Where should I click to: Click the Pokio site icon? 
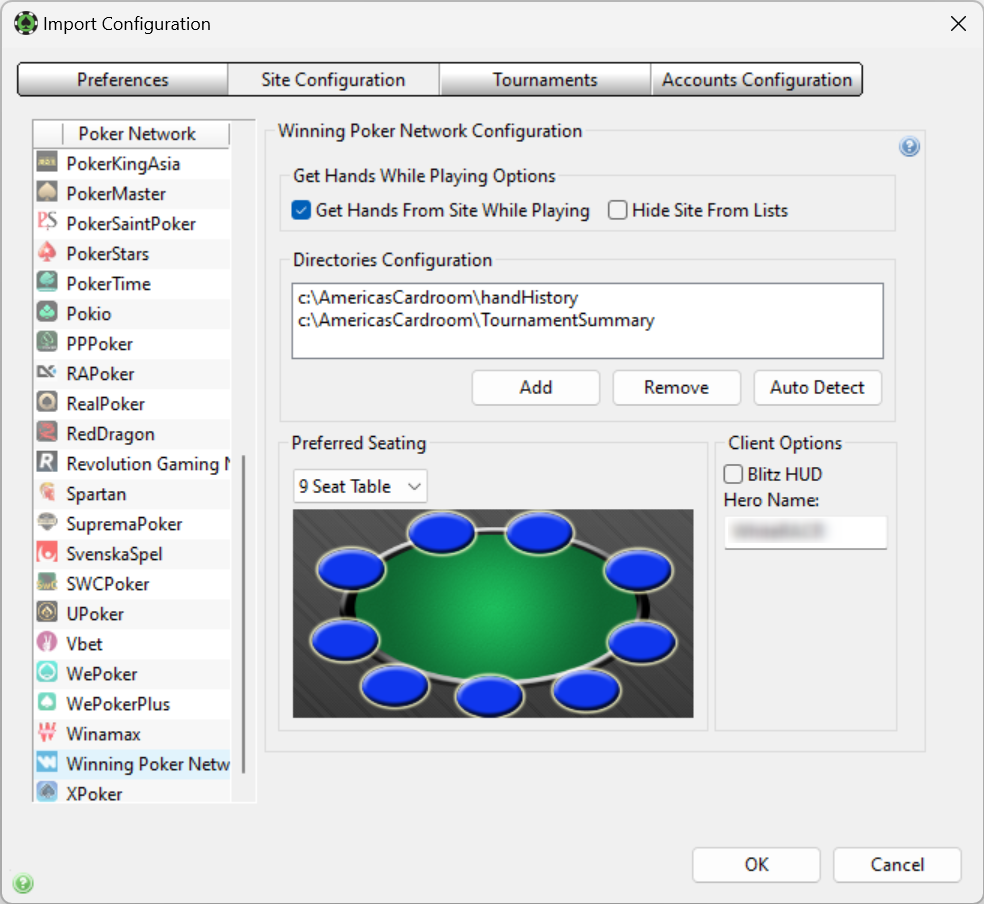point(47,312)
